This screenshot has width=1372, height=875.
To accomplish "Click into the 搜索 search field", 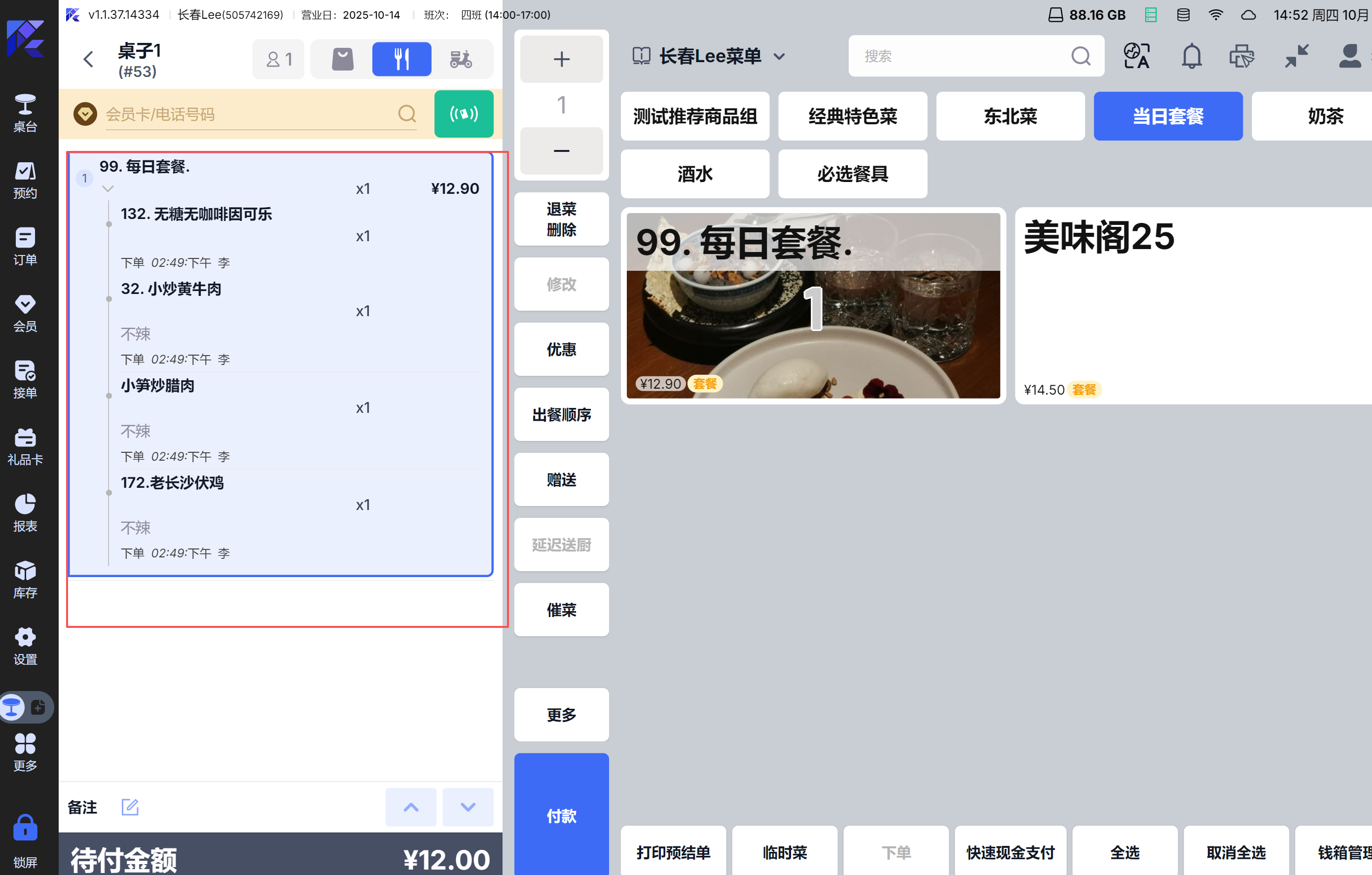I will click(963, 56).
